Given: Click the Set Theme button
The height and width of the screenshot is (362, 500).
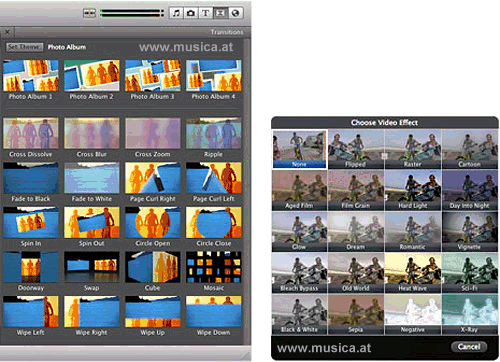Looking at the screenshot, I should coord(25,47).
